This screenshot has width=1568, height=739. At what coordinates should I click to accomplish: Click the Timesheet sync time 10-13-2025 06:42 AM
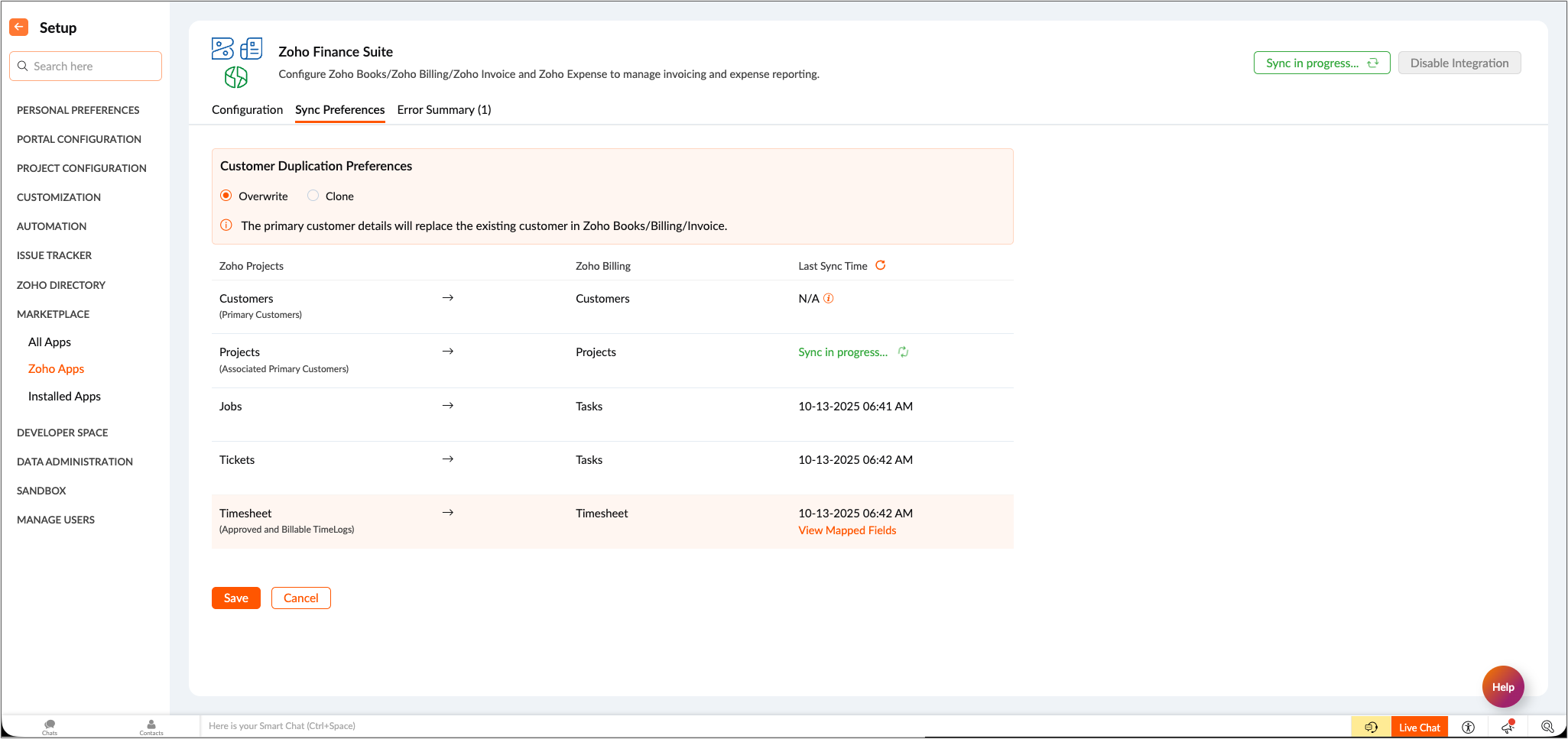[855, 514]
